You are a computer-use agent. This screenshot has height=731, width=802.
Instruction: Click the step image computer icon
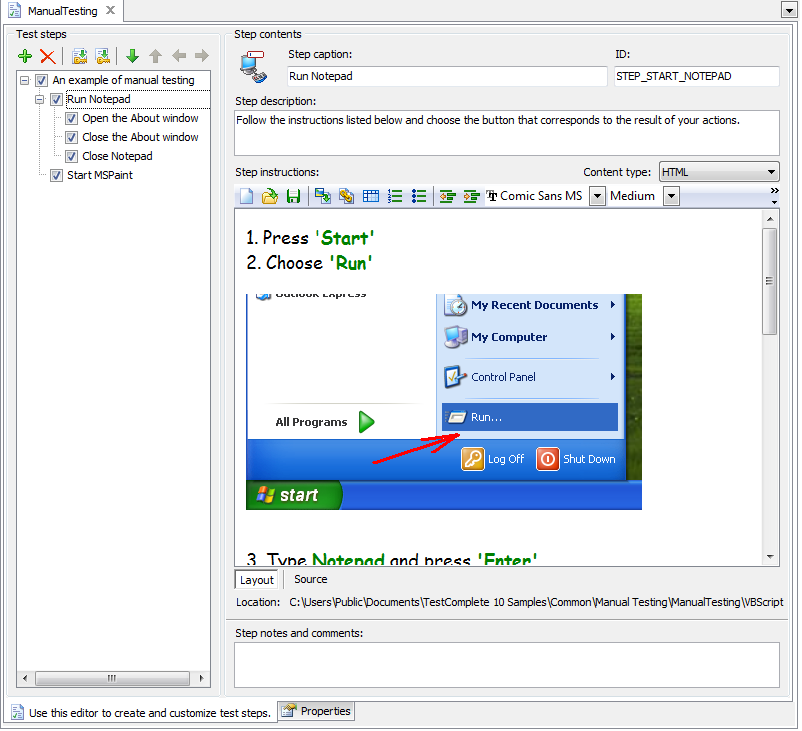253,67
